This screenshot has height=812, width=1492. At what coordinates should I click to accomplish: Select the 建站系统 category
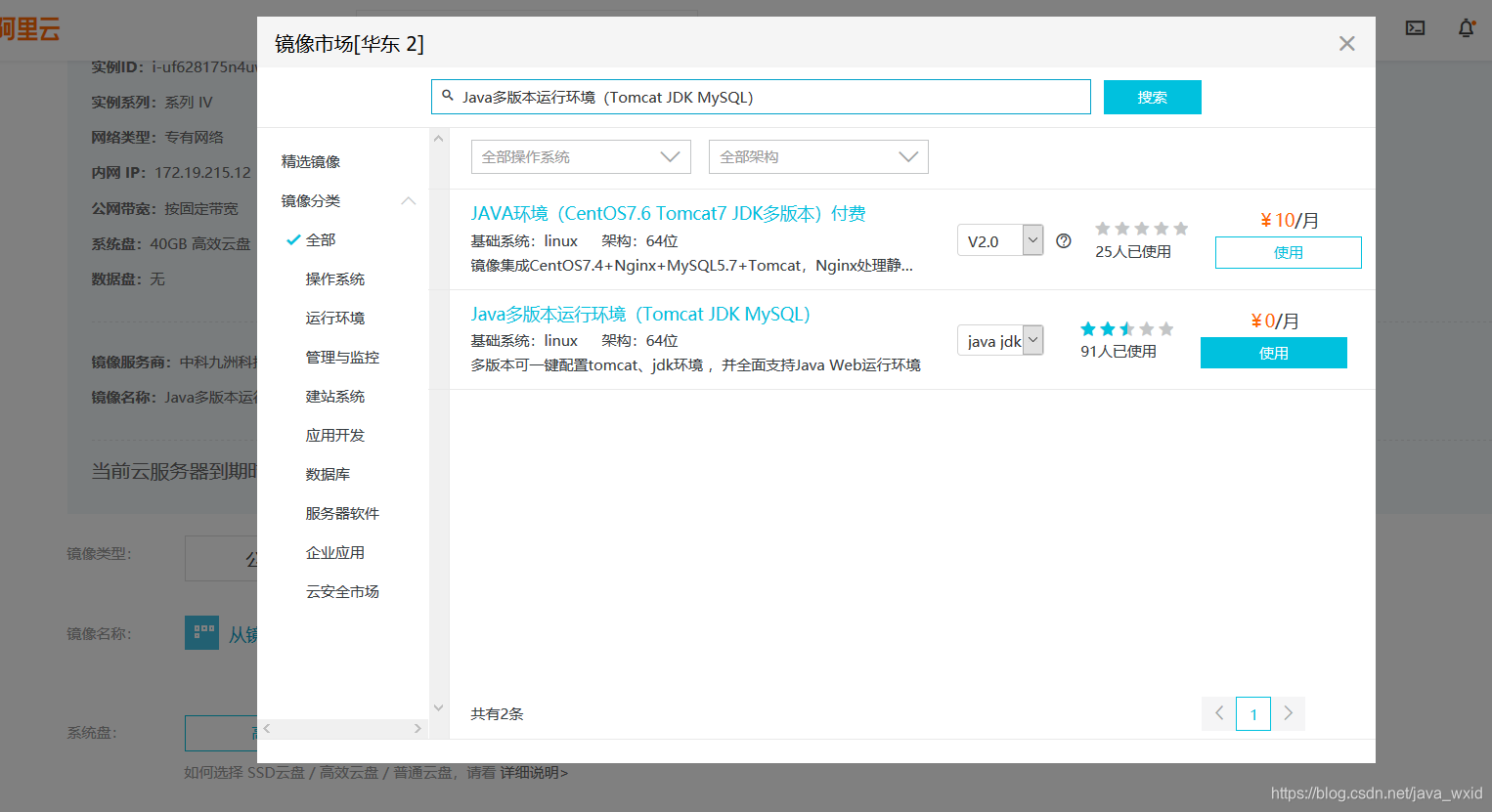pyautogui.click(x=335, y=397)
